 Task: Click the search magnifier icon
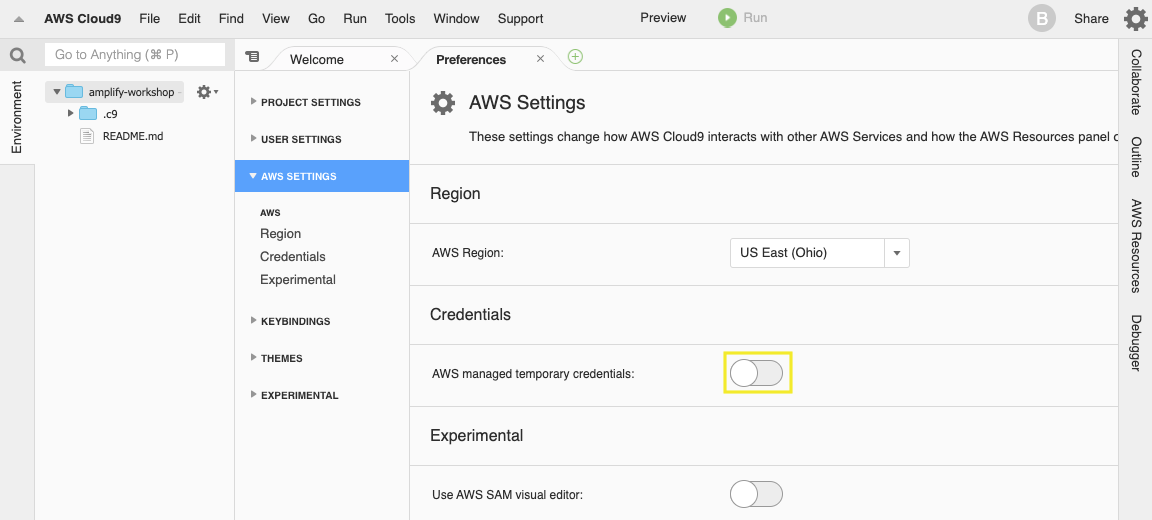point(18,55)
